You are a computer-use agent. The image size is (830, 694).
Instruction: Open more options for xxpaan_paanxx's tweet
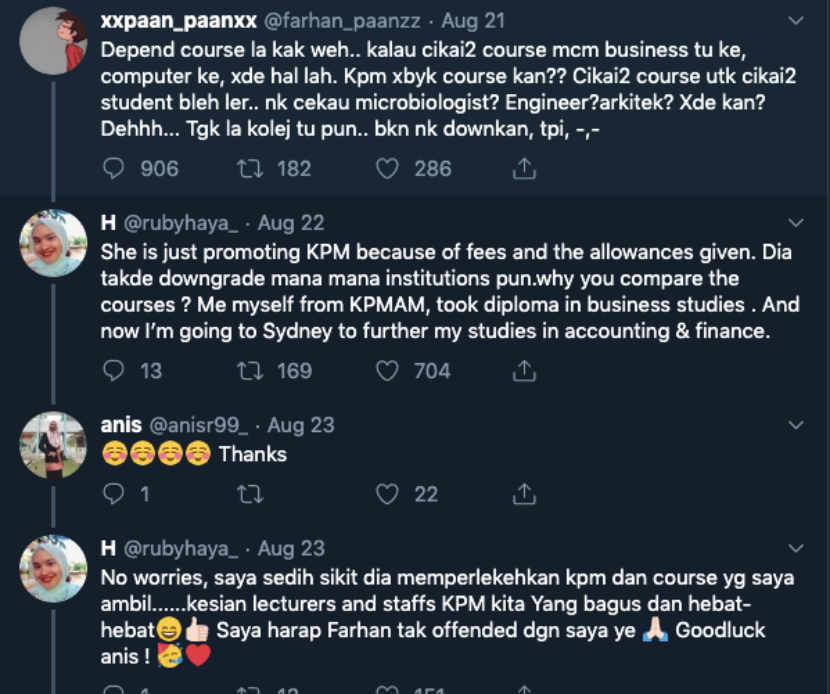(796, 21)
